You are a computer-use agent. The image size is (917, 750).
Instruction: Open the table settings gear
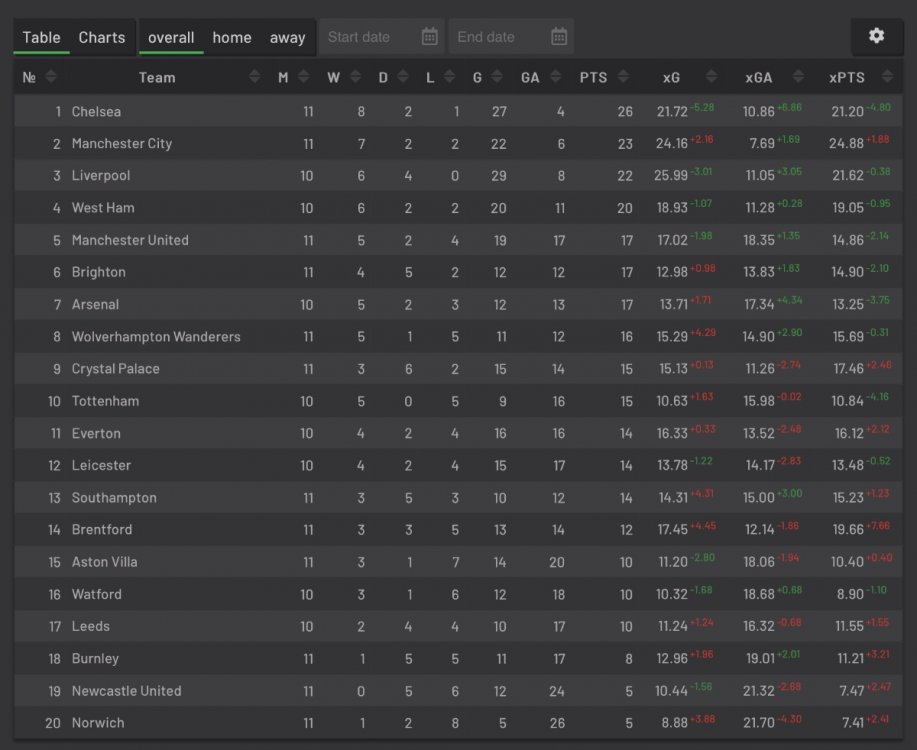click(876, 37)
